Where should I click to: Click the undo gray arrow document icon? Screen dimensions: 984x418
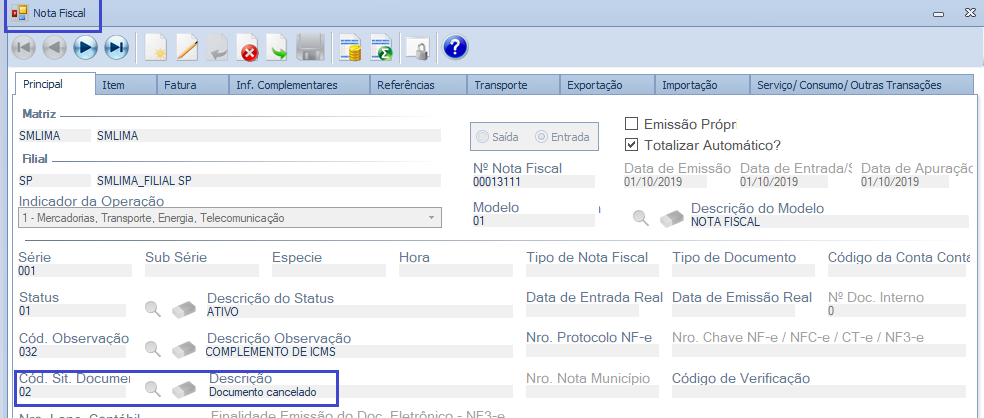[217, 48]
